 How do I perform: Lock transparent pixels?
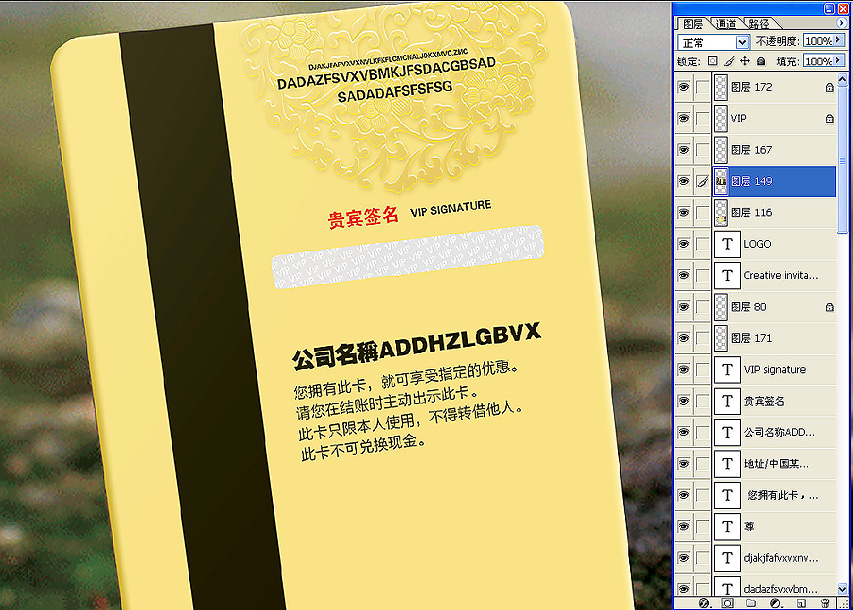pyautogui.click(x=713, y=61)
